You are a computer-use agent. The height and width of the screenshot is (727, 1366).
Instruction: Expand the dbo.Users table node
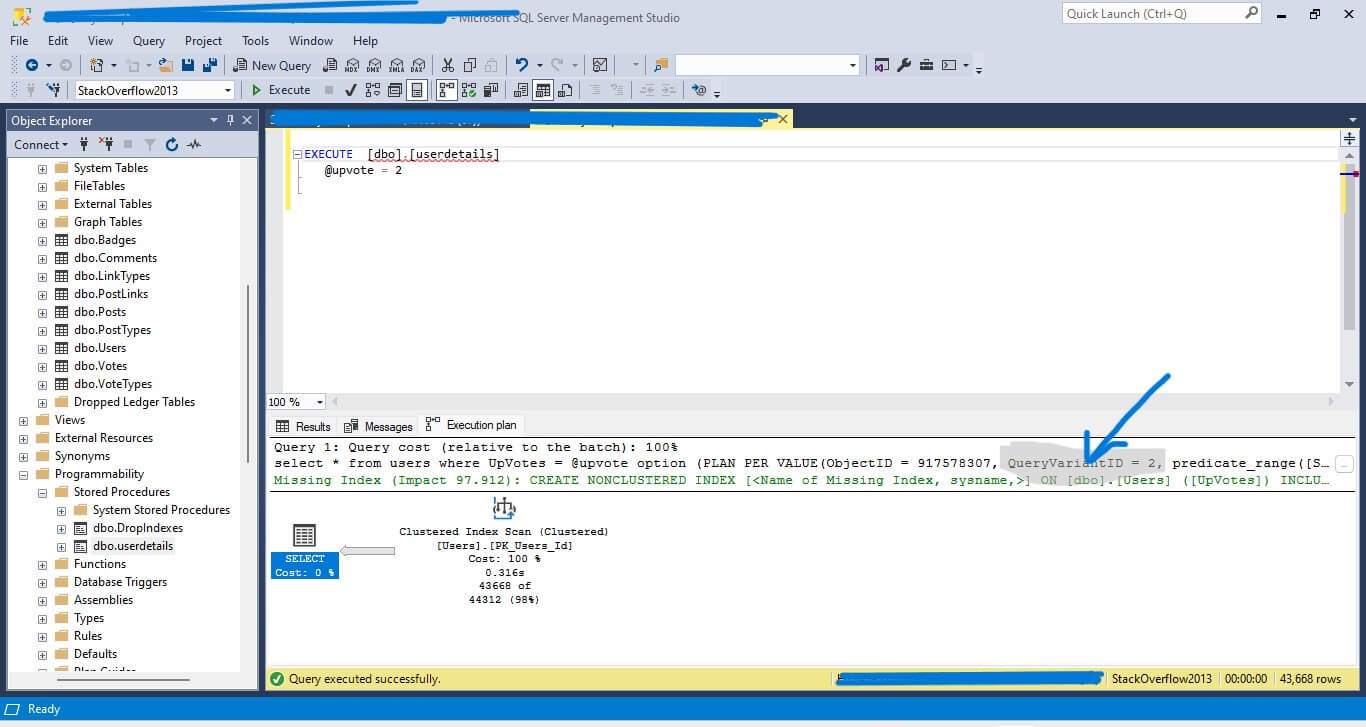click(42, 348)
